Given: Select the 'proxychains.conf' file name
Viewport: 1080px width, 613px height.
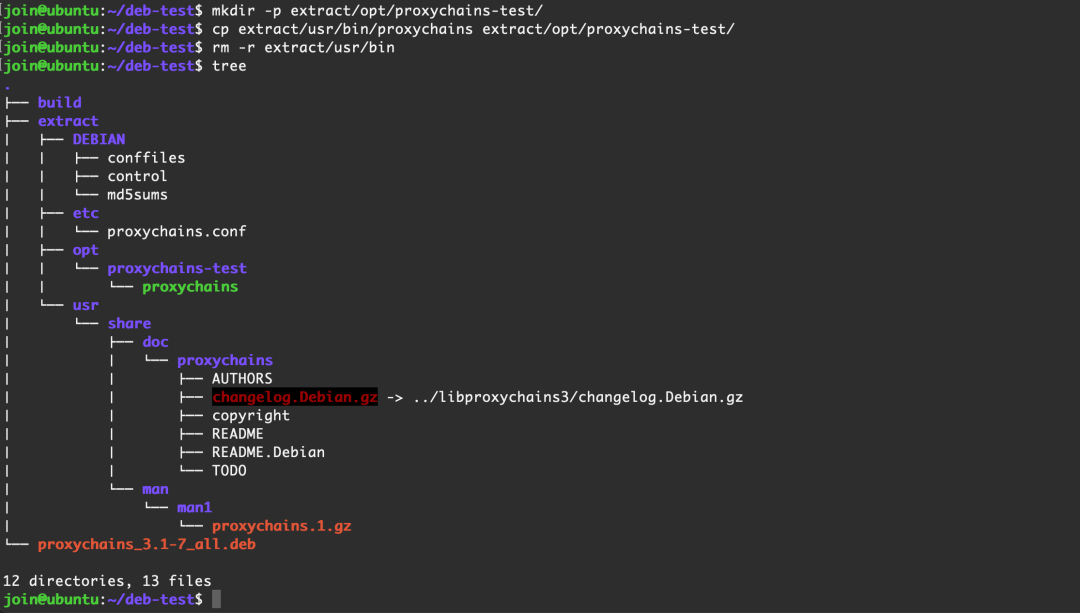Looking at the screenshot, I should 176,231.
